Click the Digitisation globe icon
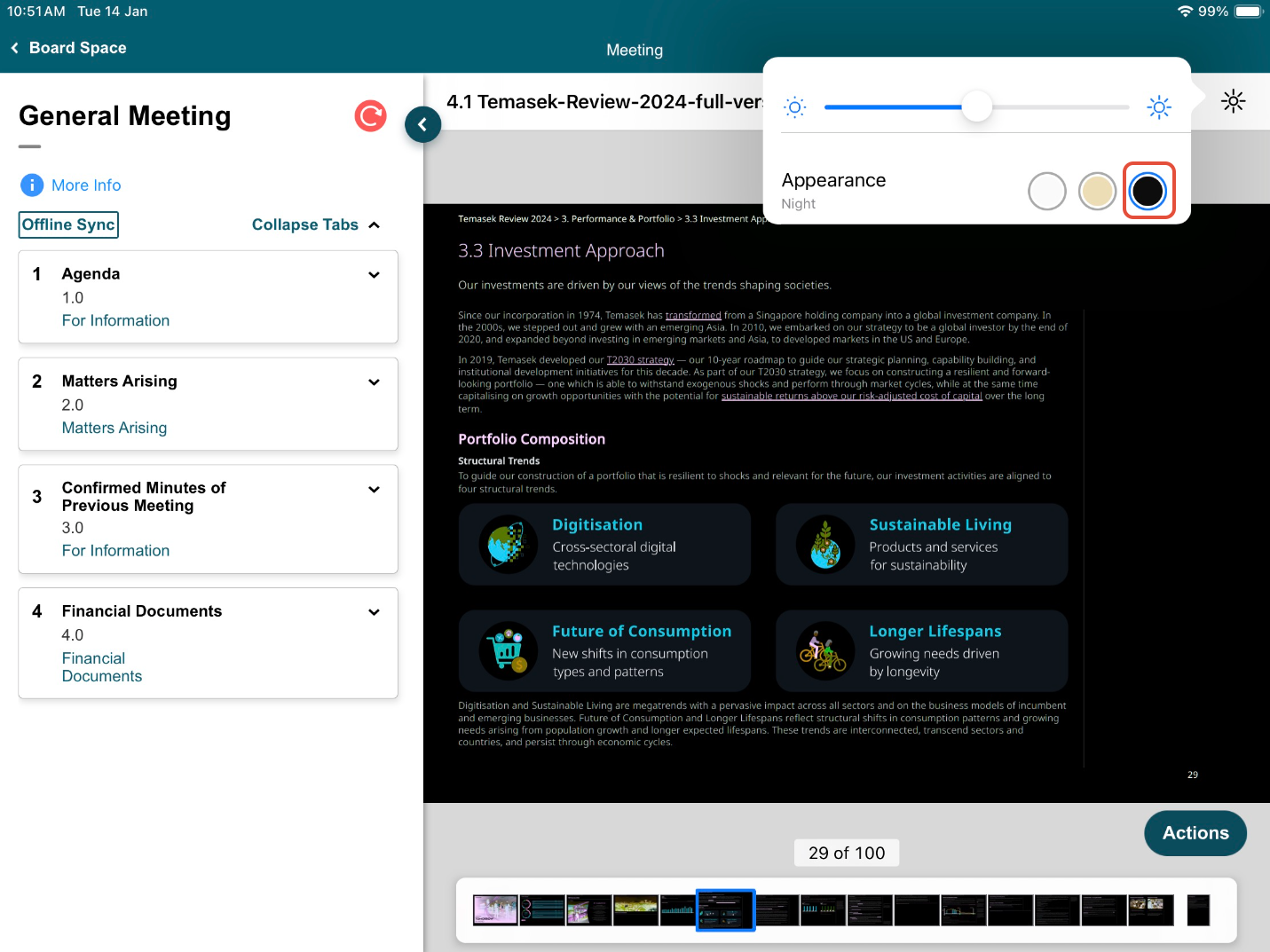This screenshot has height=952, width=1270. click(508, 544)
